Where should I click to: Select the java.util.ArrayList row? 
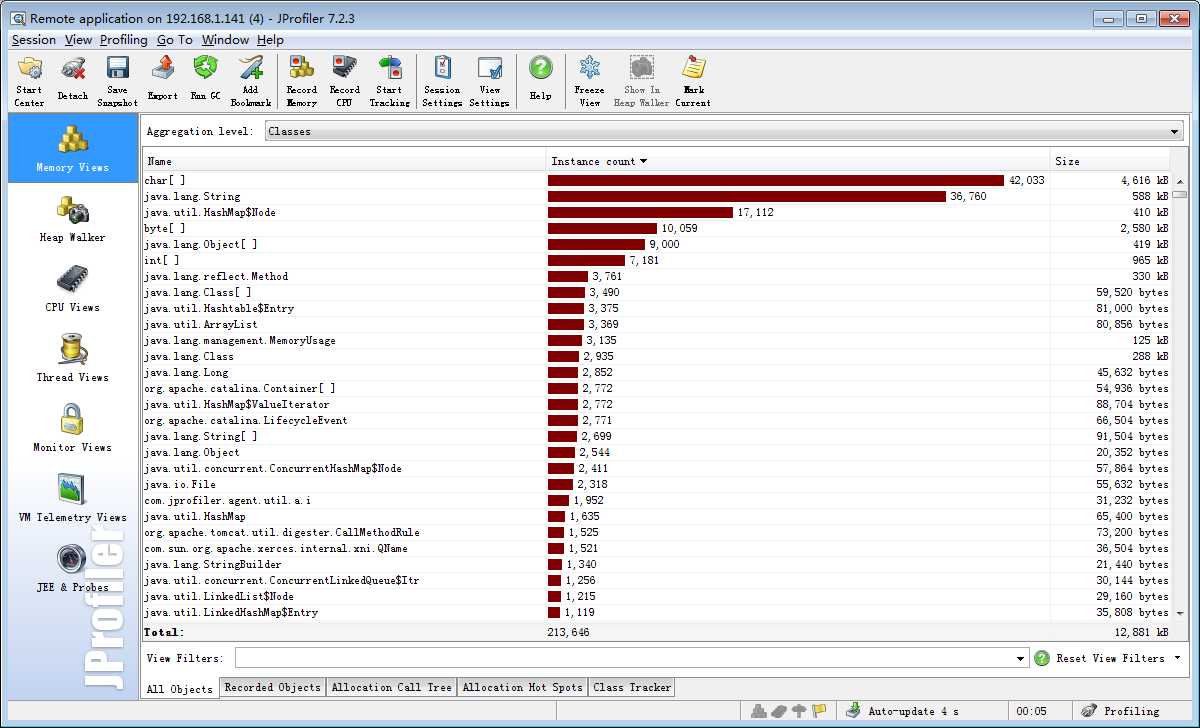[657, 324]
